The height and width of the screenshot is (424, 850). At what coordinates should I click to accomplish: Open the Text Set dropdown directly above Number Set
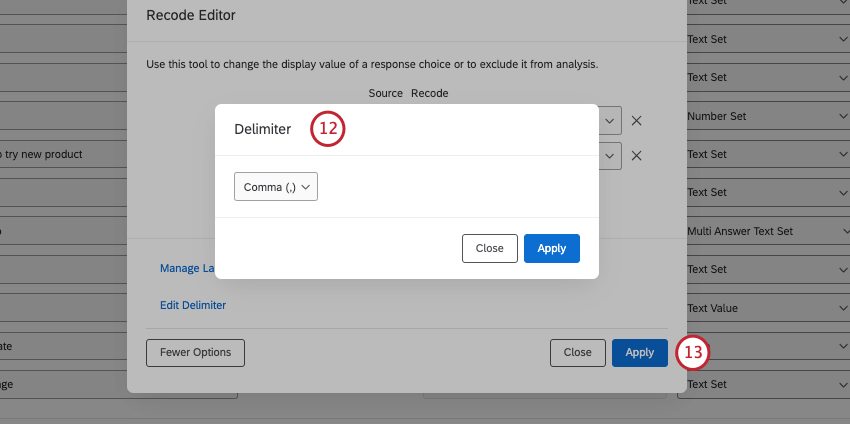click(766, 77)
